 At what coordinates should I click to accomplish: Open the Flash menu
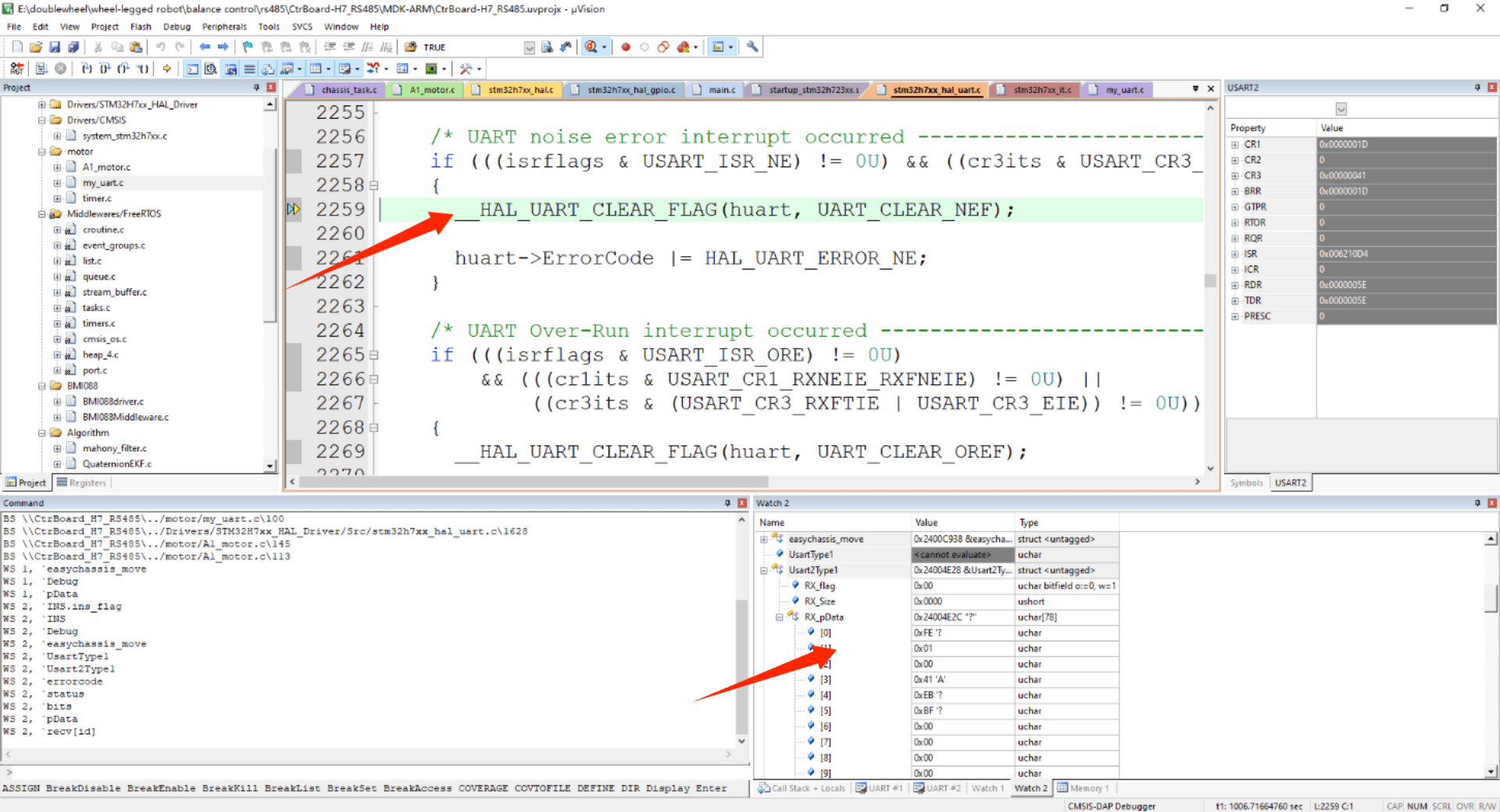(x=141, y=27)
